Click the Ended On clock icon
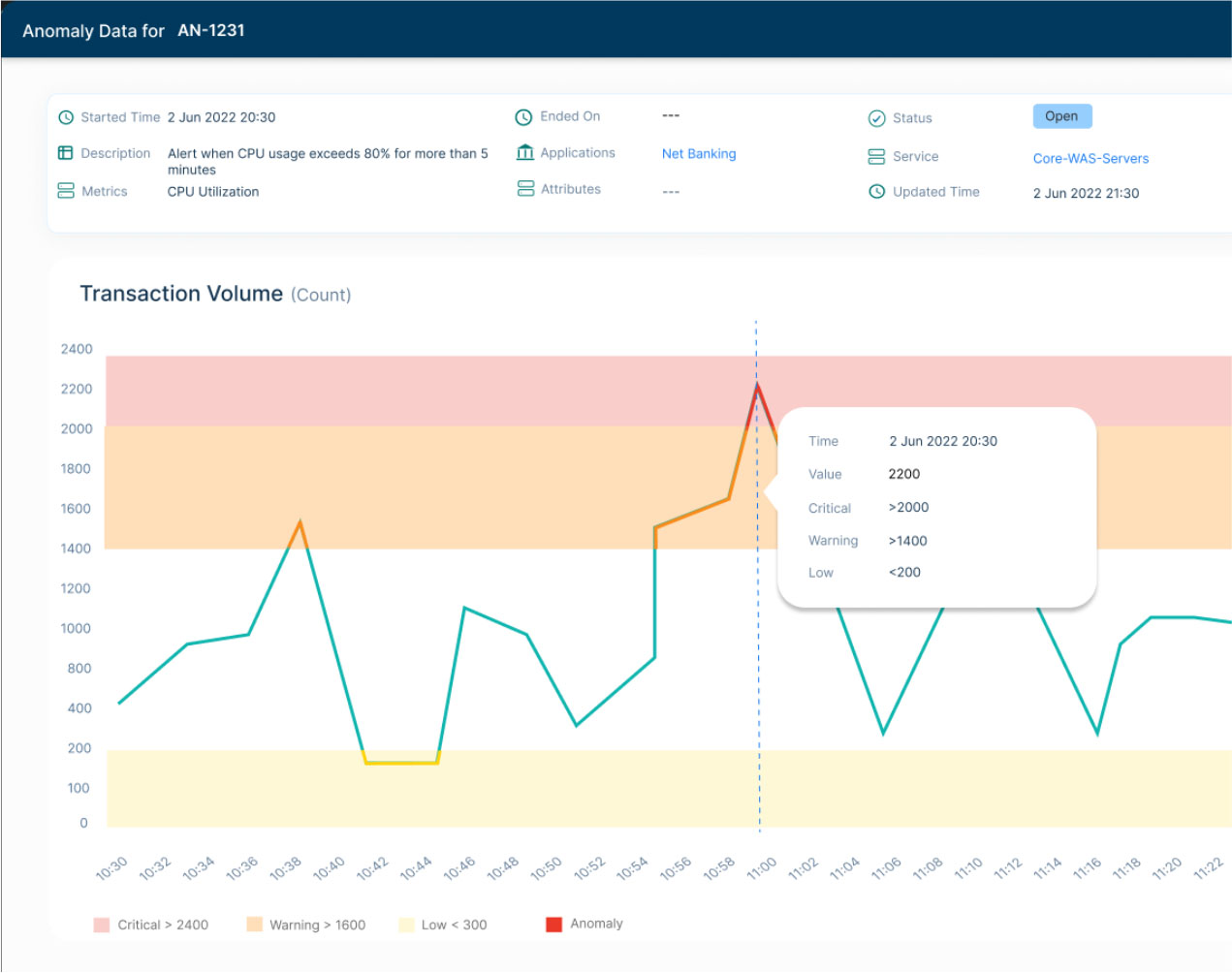This screenshot has width=1232, height=973. (x=523, y=117)
